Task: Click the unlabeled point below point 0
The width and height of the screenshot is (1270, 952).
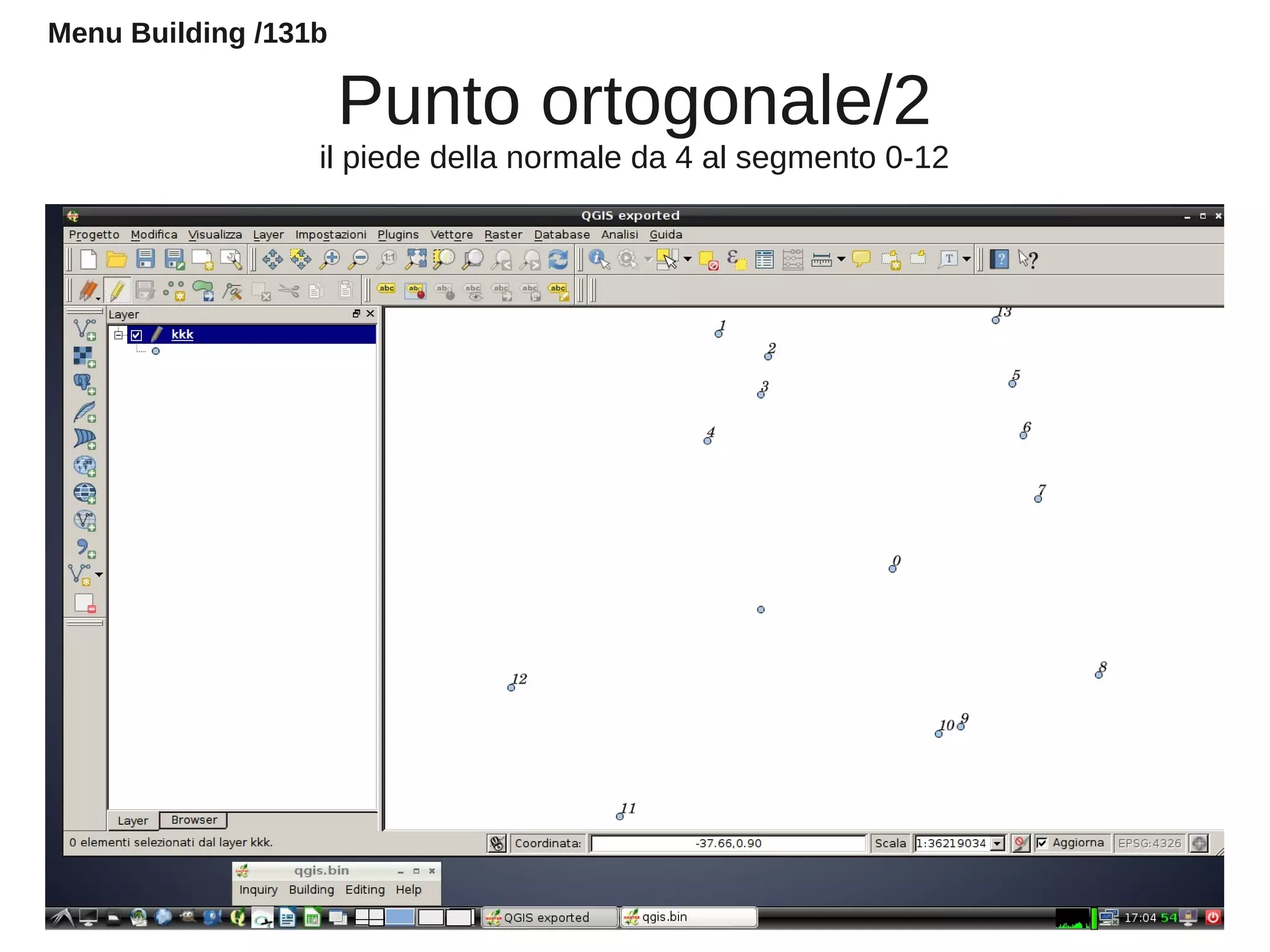Action: (x=761, y=610)
